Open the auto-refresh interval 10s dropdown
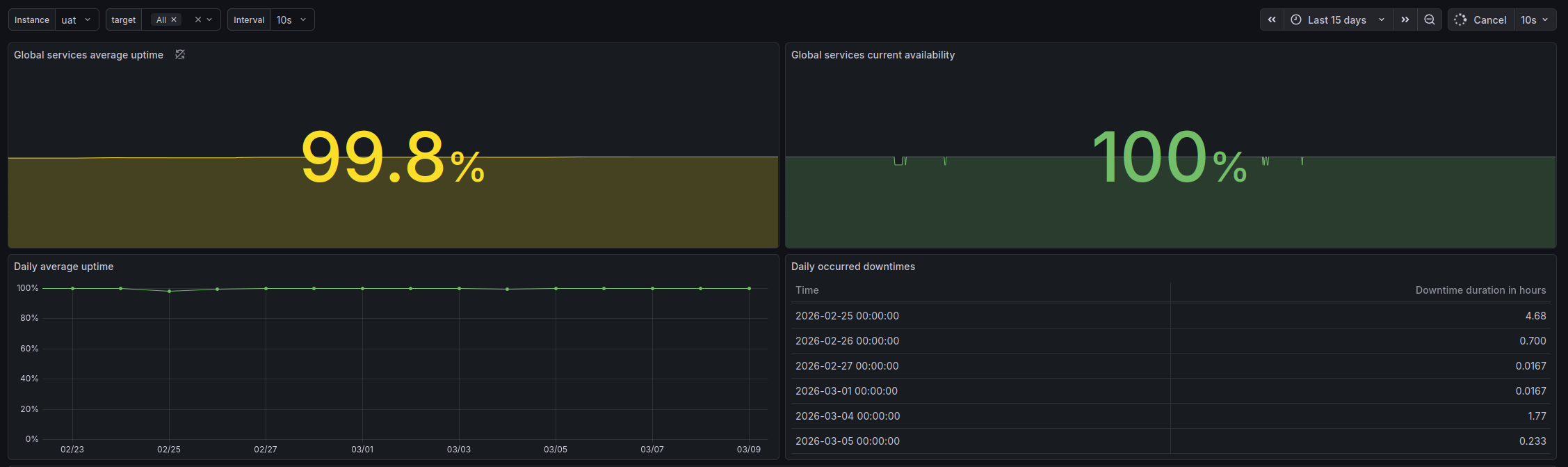The width and height of the screenshot is (1568, 467). [1535, 19]
